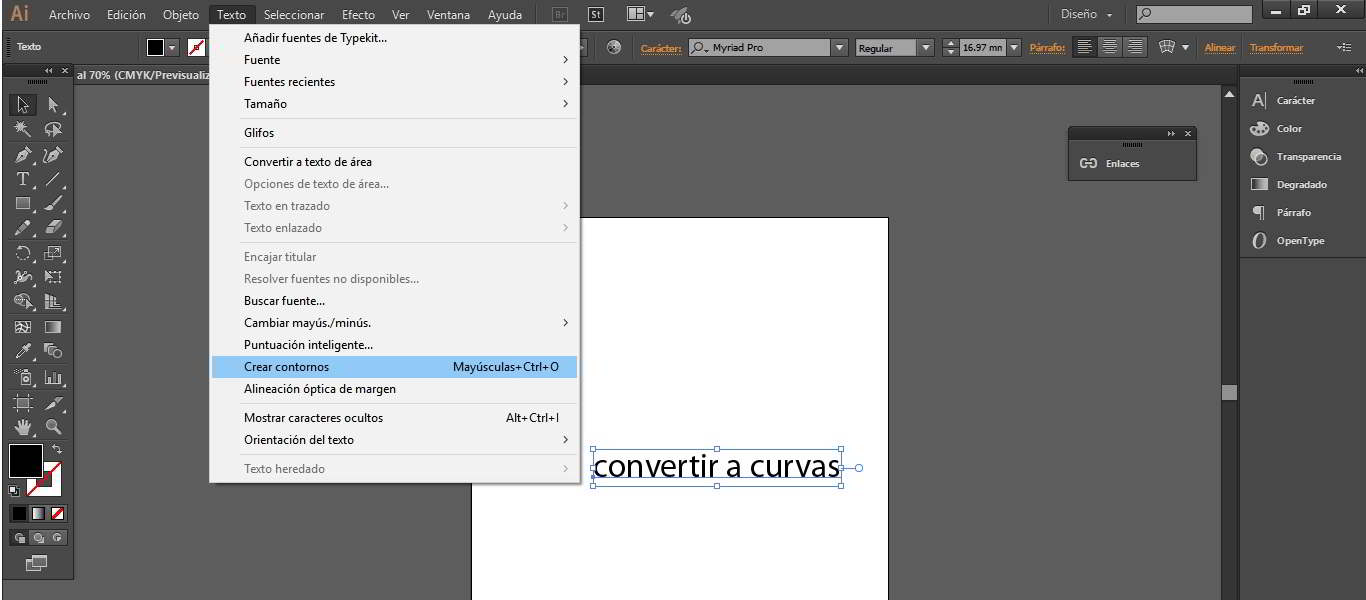This screenshot has width=1366, height=600.
Task: Activate the Mesh tool
Action: 24,327
